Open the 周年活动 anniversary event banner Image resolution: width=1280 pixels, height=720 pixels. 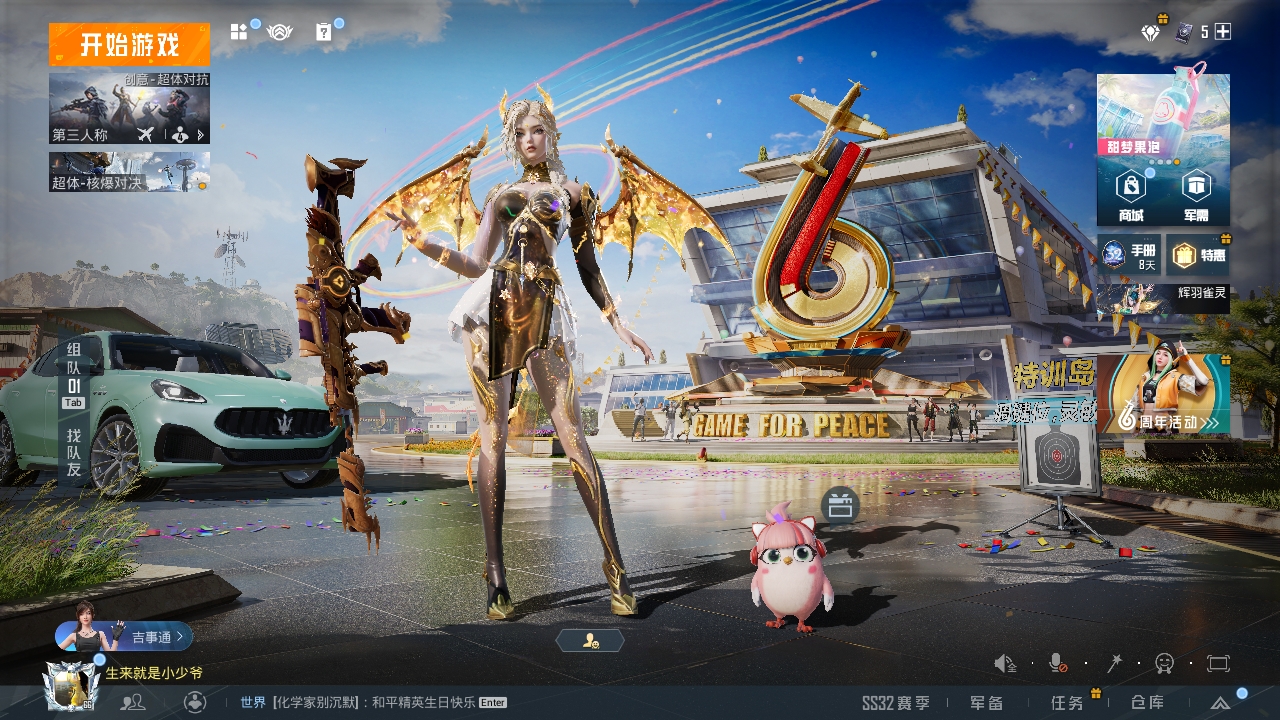click(1163, 394)
